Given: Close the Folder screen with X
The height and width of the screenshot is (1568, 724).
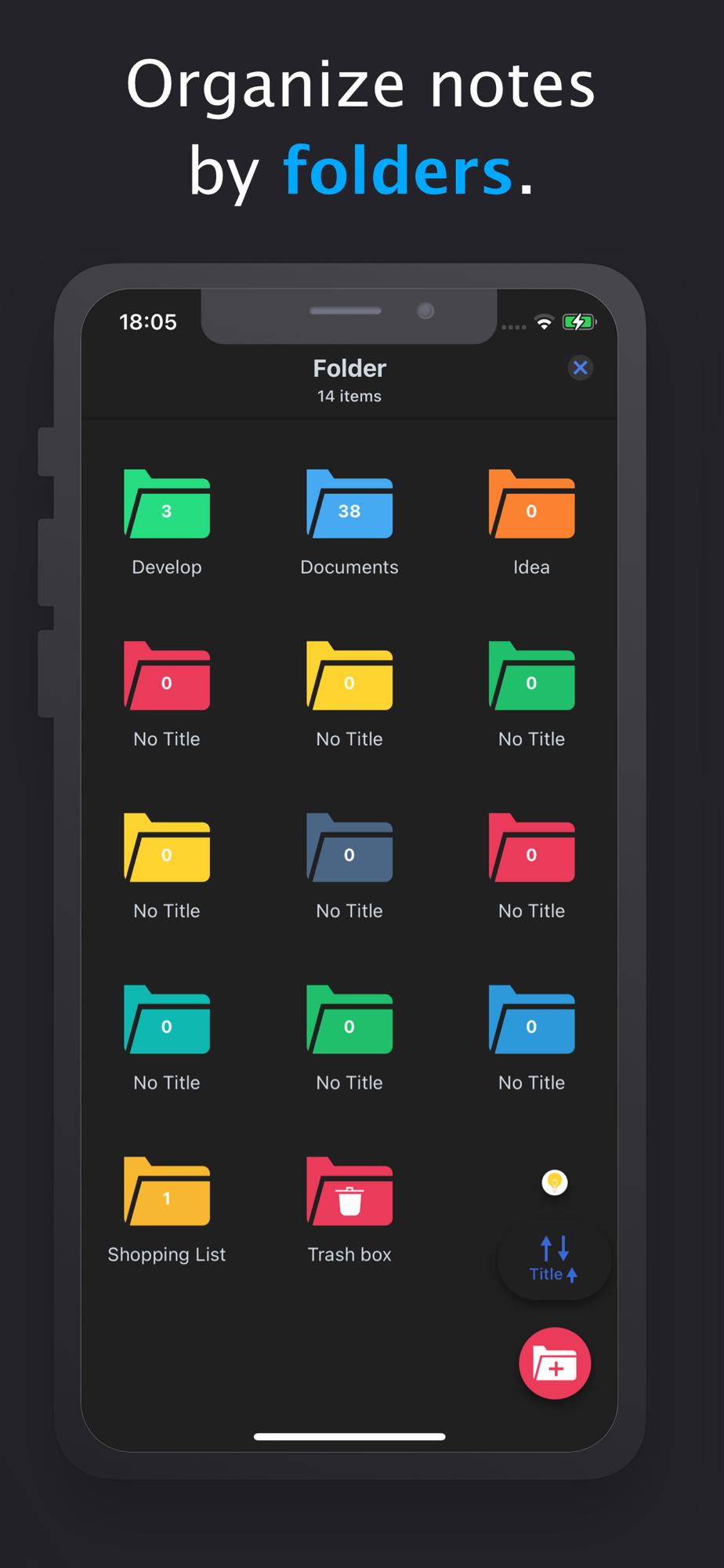Looking at the screenshot, I should (580, 368).
